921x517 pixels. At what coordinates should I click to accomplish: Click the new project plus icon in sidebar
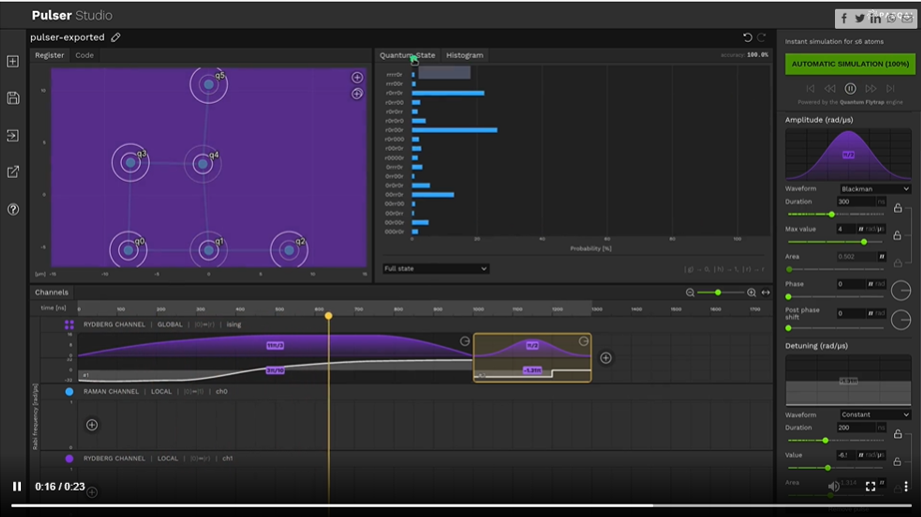13,61
